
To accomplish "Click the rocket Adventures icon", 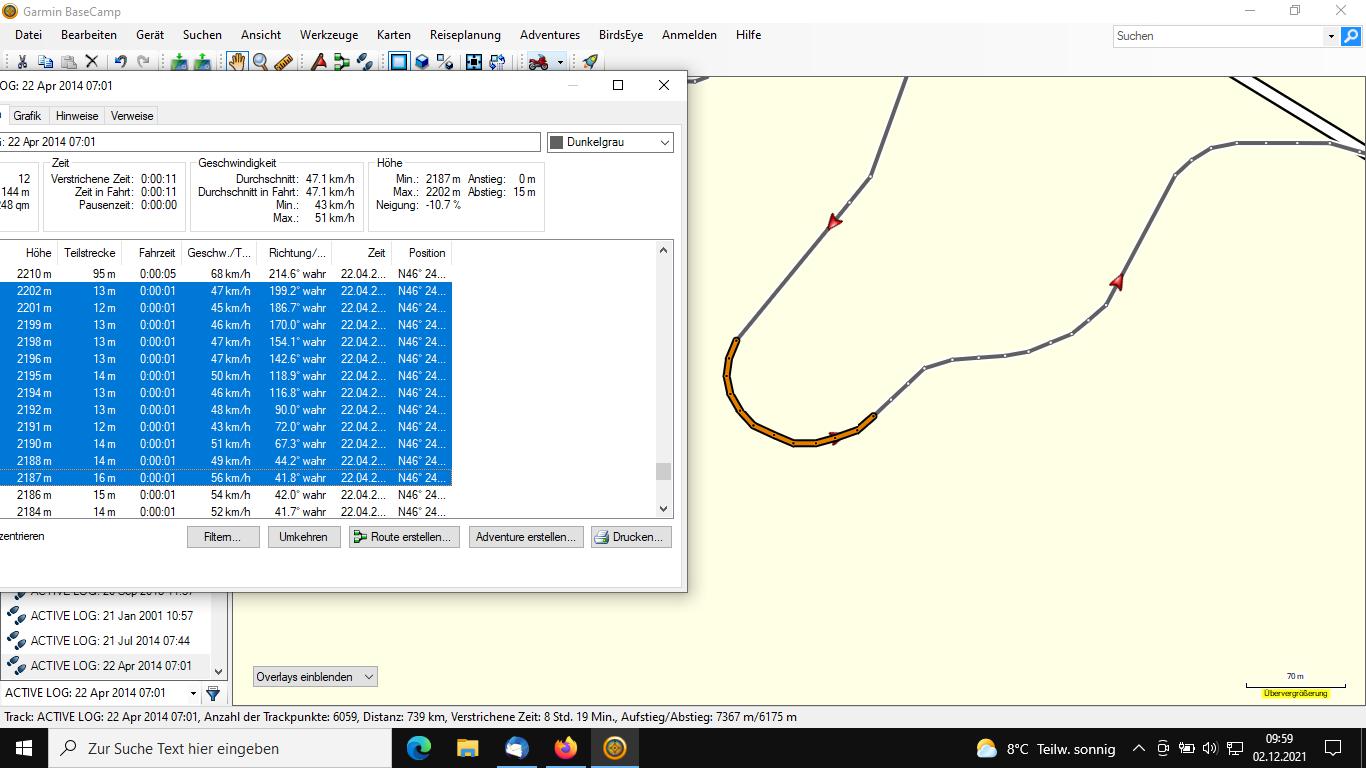I will point(590,62).
